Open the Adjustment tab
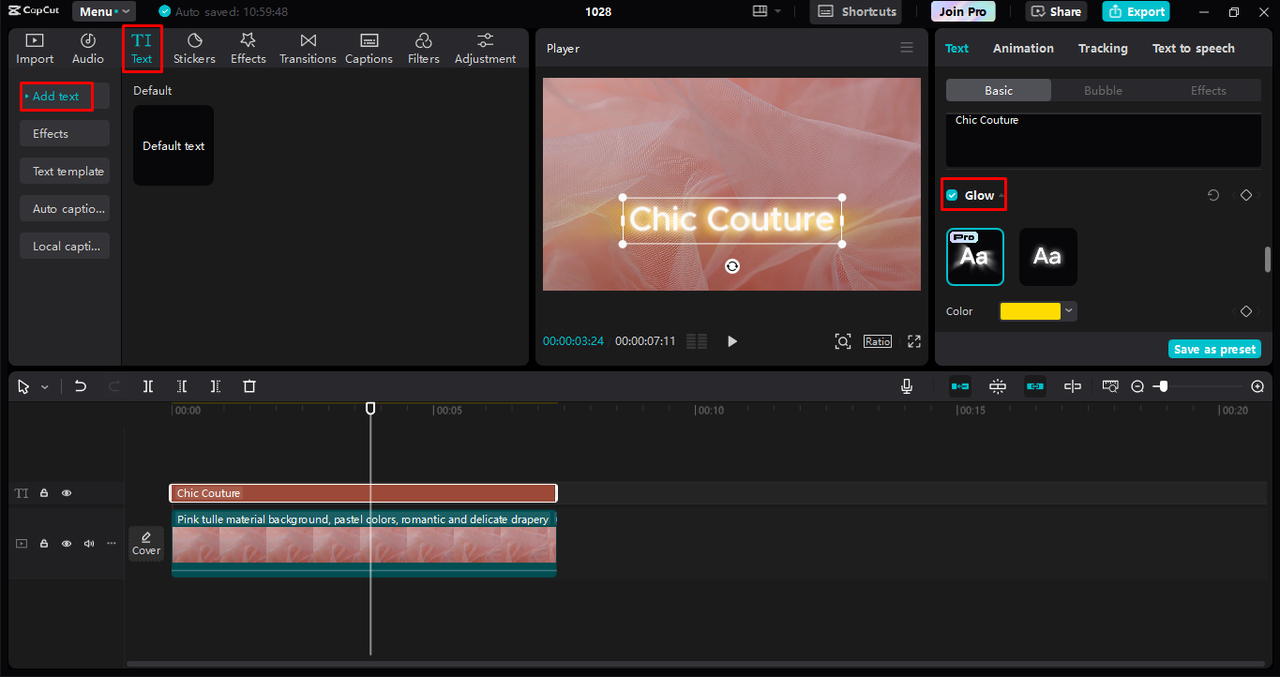This screenshot has width=1280, height=677. tap(485, 48)
